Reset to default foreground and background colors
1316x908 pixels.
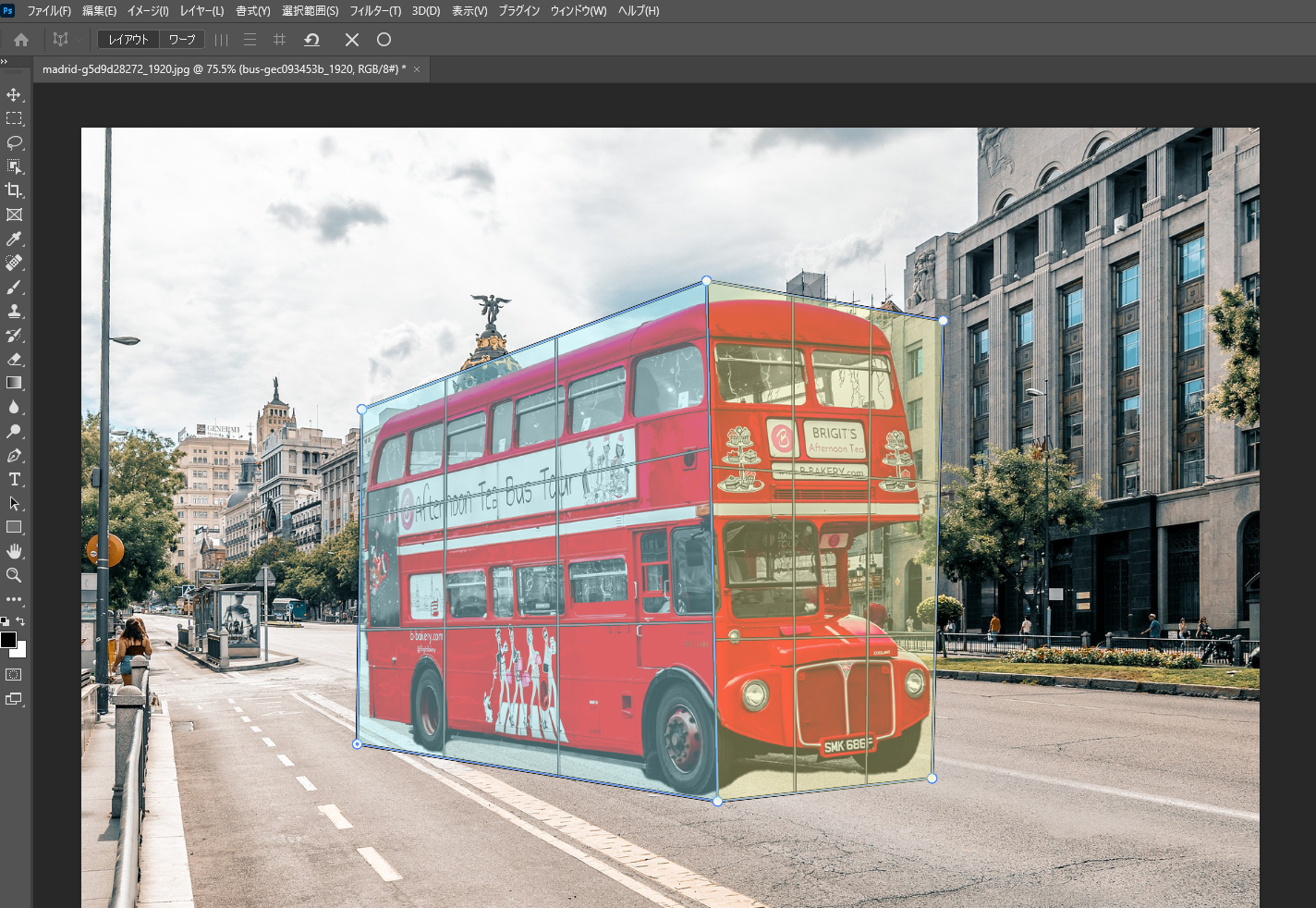coord(5,621)
